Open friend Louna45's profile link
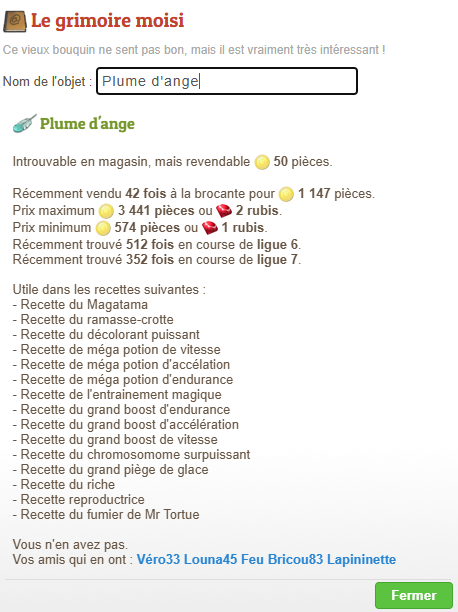Image resolution: width=458 pixels, height=612 pixels. click(x=210, y=559)
